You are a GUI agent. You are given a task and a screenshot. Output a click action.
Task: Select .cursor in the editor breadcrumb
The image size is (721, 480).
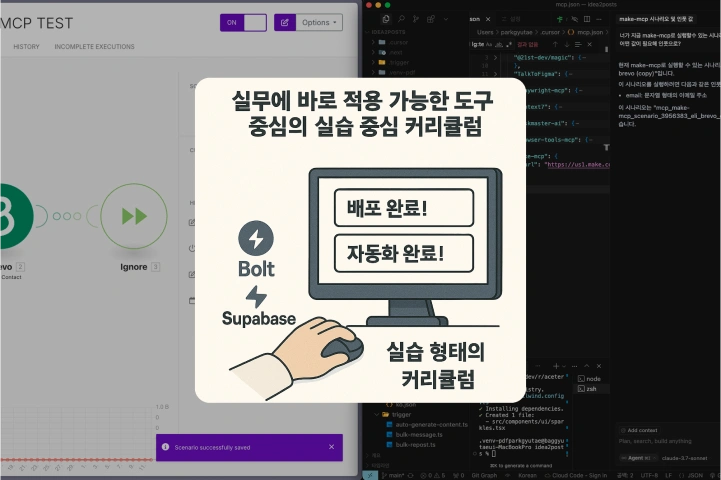pos(550,32)
